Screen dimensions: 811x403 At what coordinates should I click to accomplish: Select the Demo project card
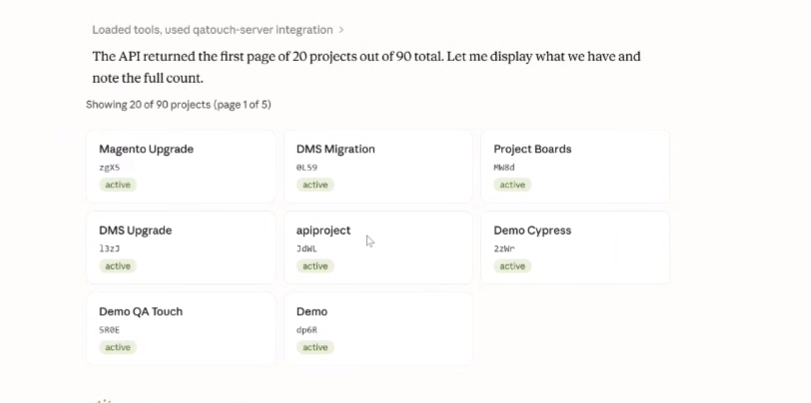click(378, 329)
